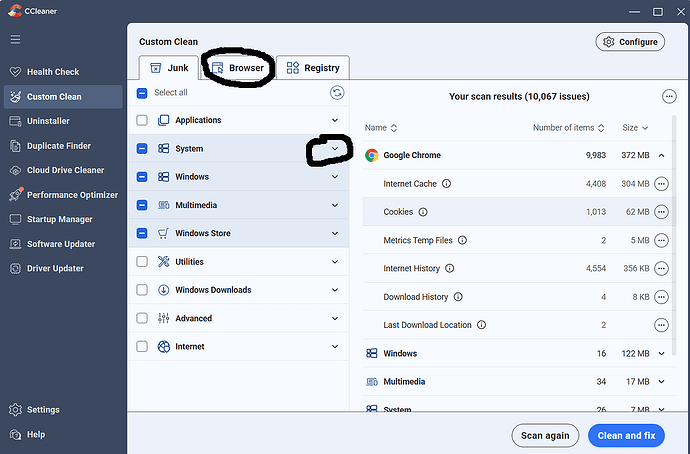Click the Google Chrome logo icon
Screen dimensions: 690x454
372,155
